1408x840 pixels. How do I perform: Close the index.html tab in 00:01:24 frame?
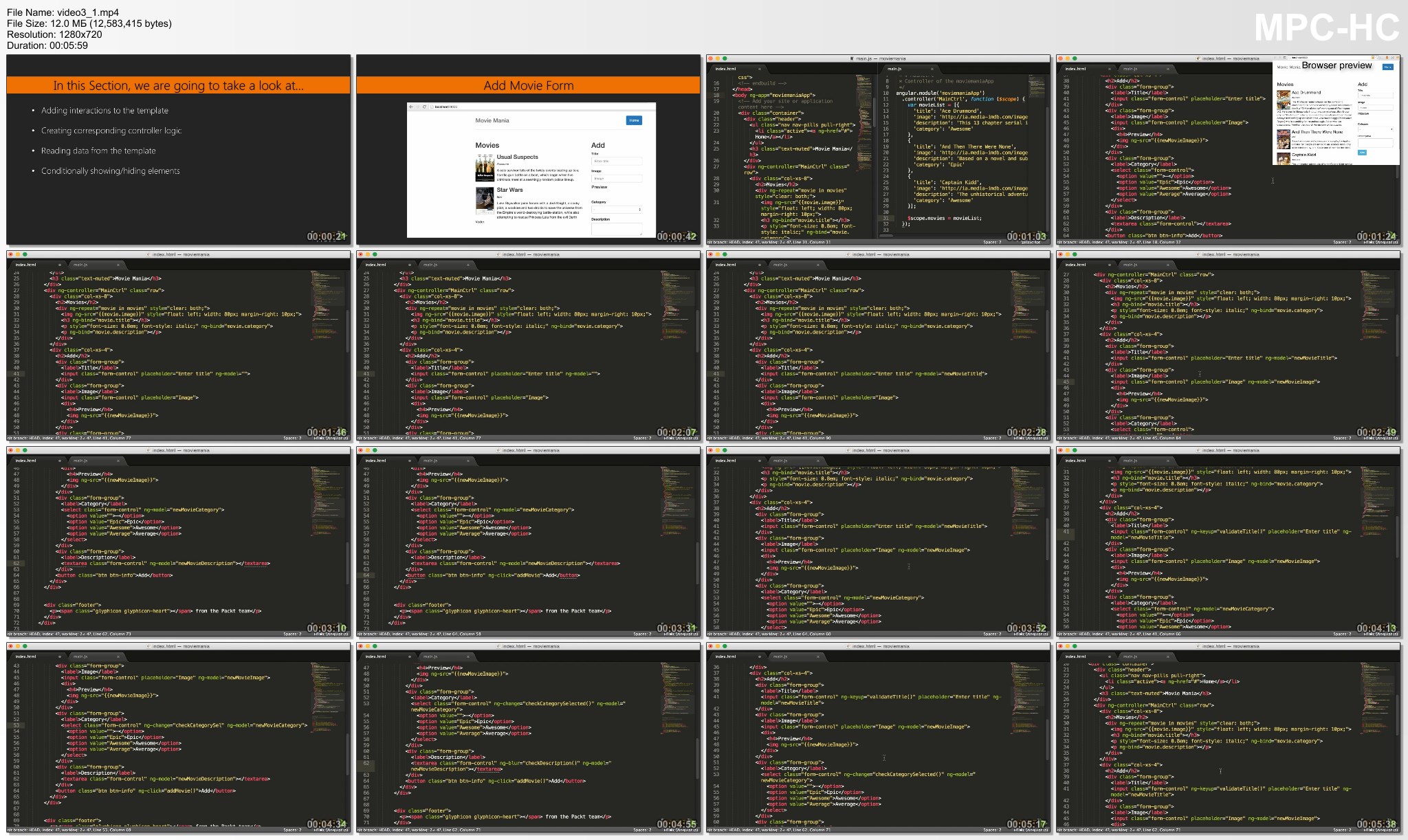(1110, 69)
